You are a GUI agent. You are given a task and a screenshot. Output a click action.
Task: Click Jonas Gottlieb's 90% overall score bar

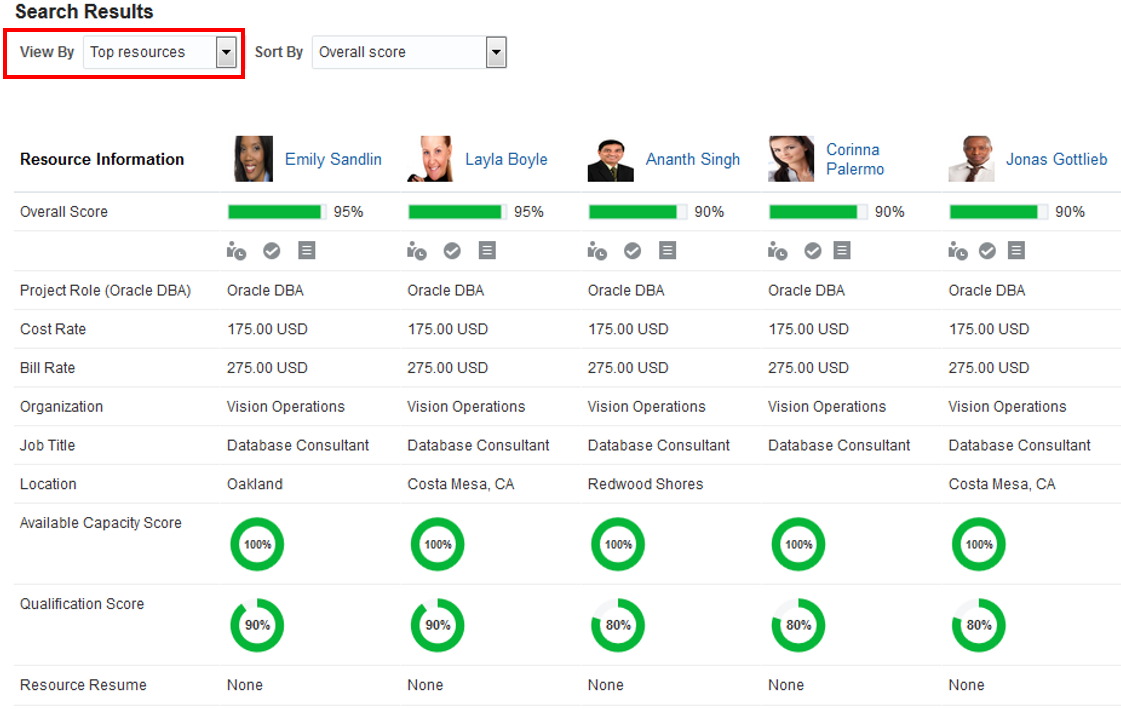(x=999, y=212)
